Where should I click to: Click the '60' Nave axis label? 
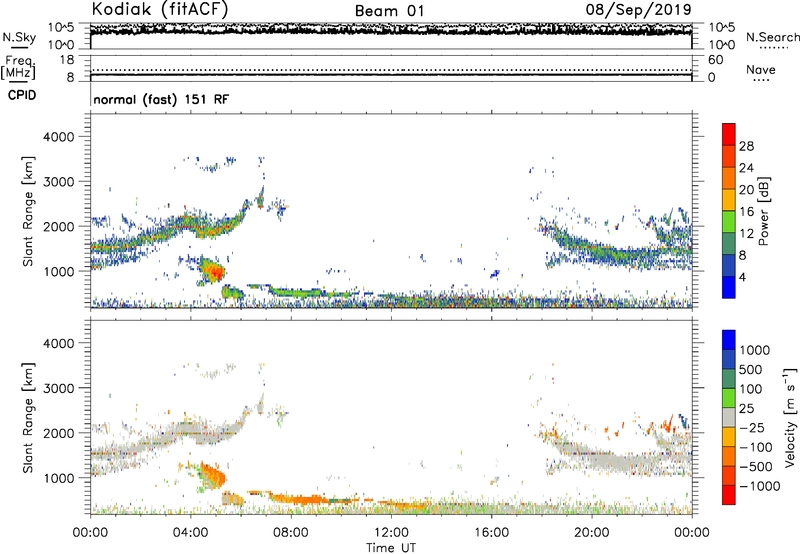pyautogui.click(x=716, y=60)
